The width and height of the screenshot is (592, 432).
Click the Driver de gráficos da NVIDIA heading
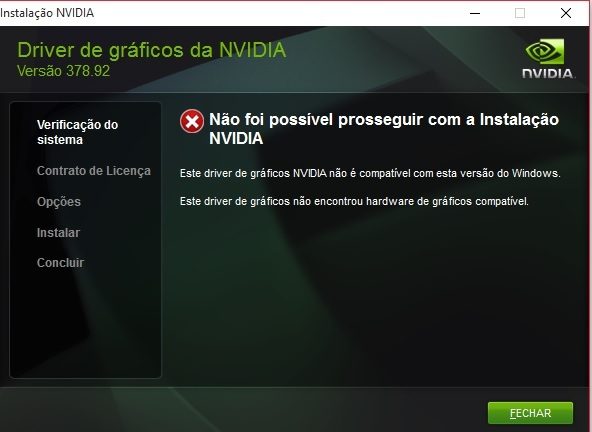152,50
